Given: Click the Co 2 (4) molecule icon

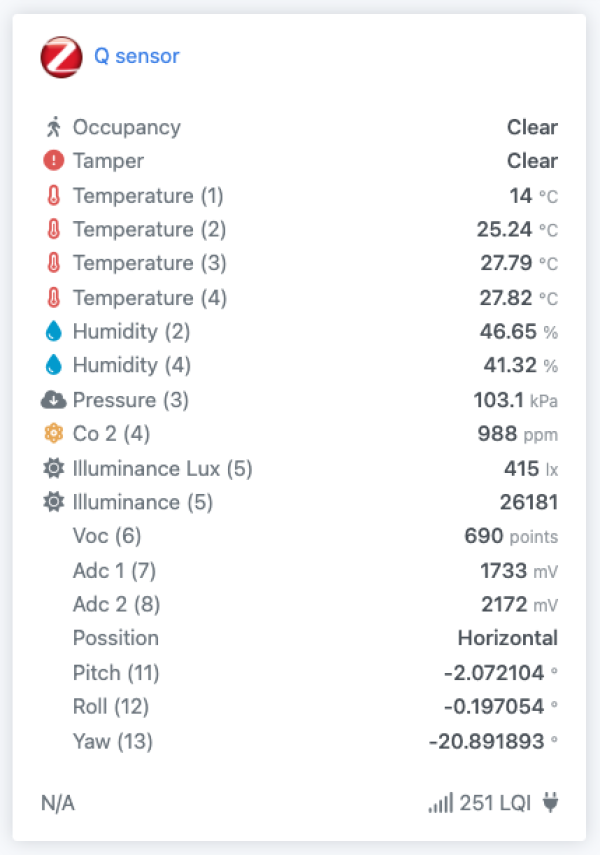Looking at the screenshot, I should point(53,433).
